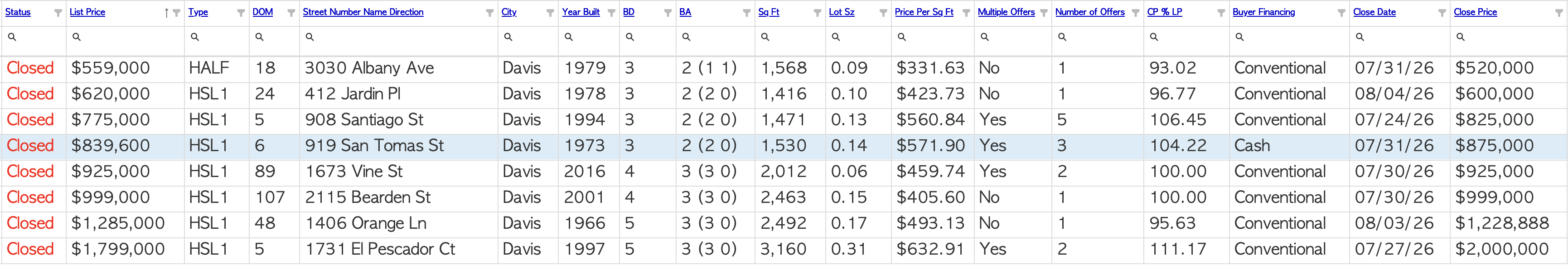
Task: Click the search box under Close Price
Action: pos(1508,37)
